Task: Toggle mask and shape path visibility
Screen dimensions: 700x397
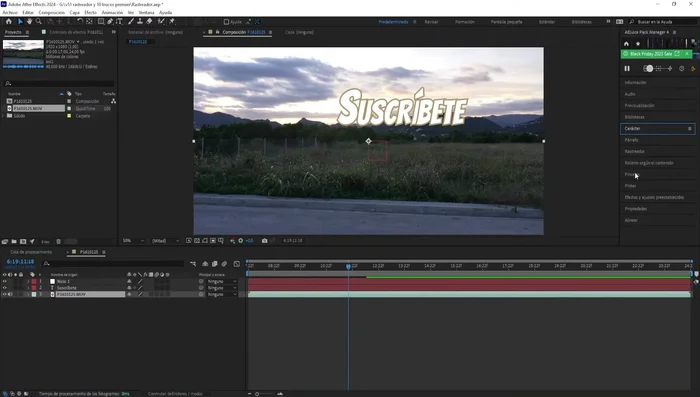Action: 205,241
